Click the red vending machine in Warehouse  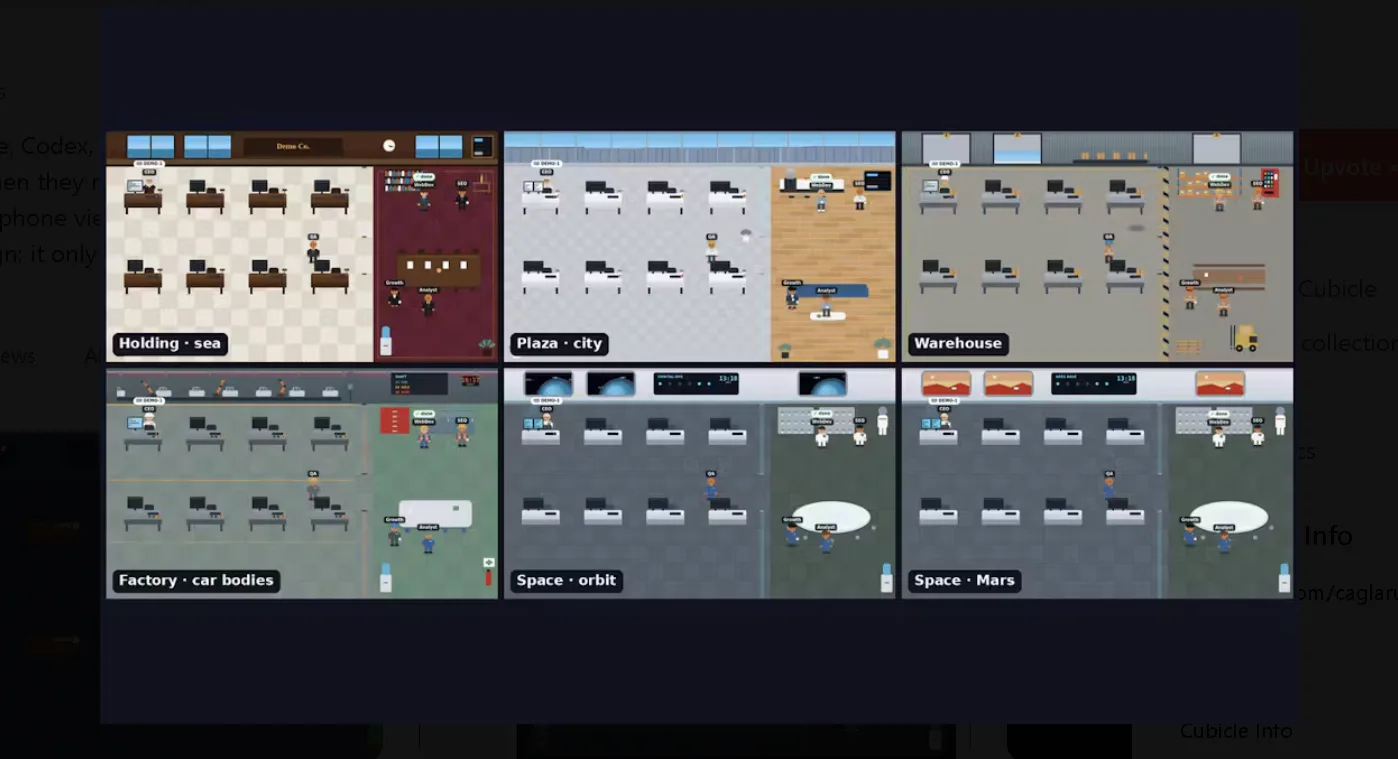coord(1270,183)
